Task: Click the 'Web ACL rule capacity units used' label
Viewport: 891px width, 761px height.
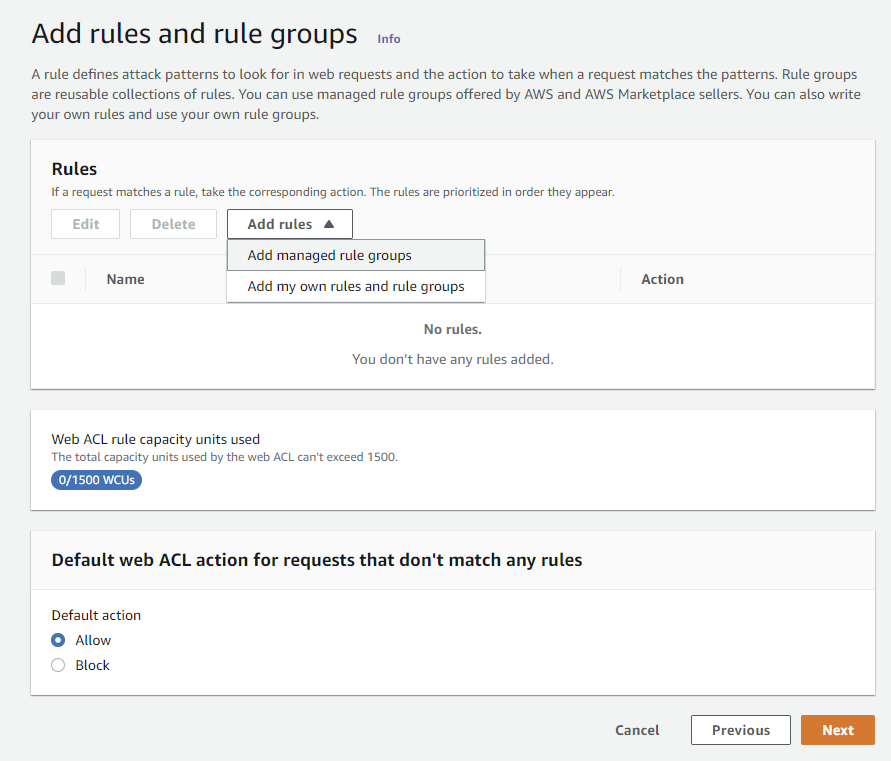Action: 155,439
